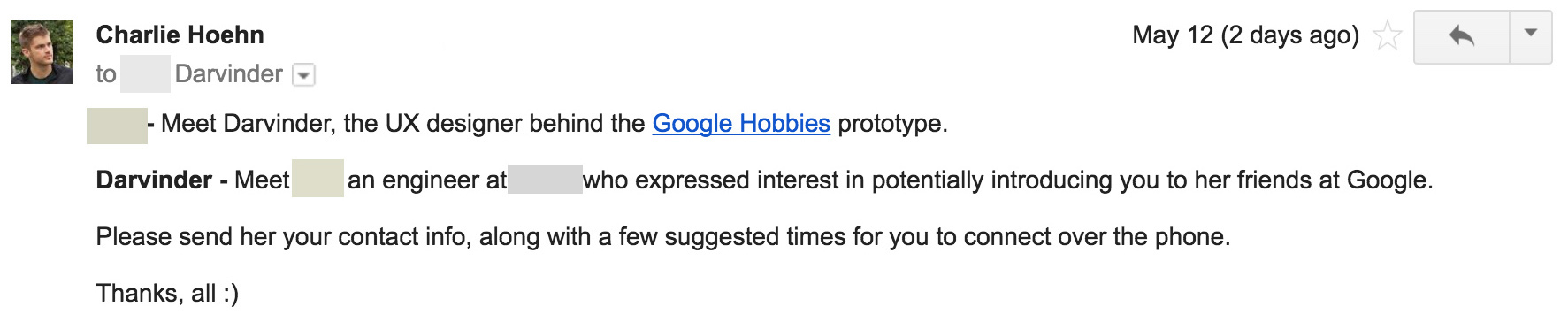Select recipient Darvinder in the to line
The width and height of the screenshot is (1568, 322).
click(x=229, y=74)
